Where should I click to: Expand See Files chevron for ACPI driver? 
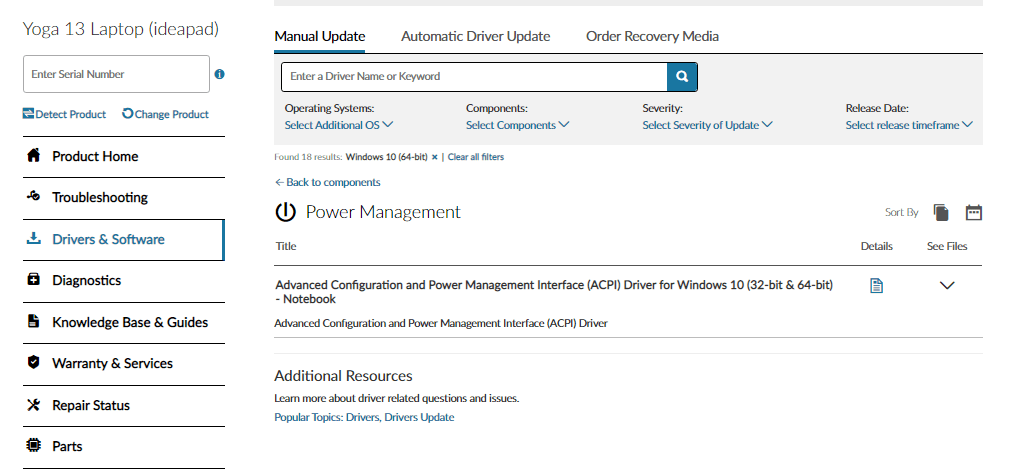[x=947, y=285]
